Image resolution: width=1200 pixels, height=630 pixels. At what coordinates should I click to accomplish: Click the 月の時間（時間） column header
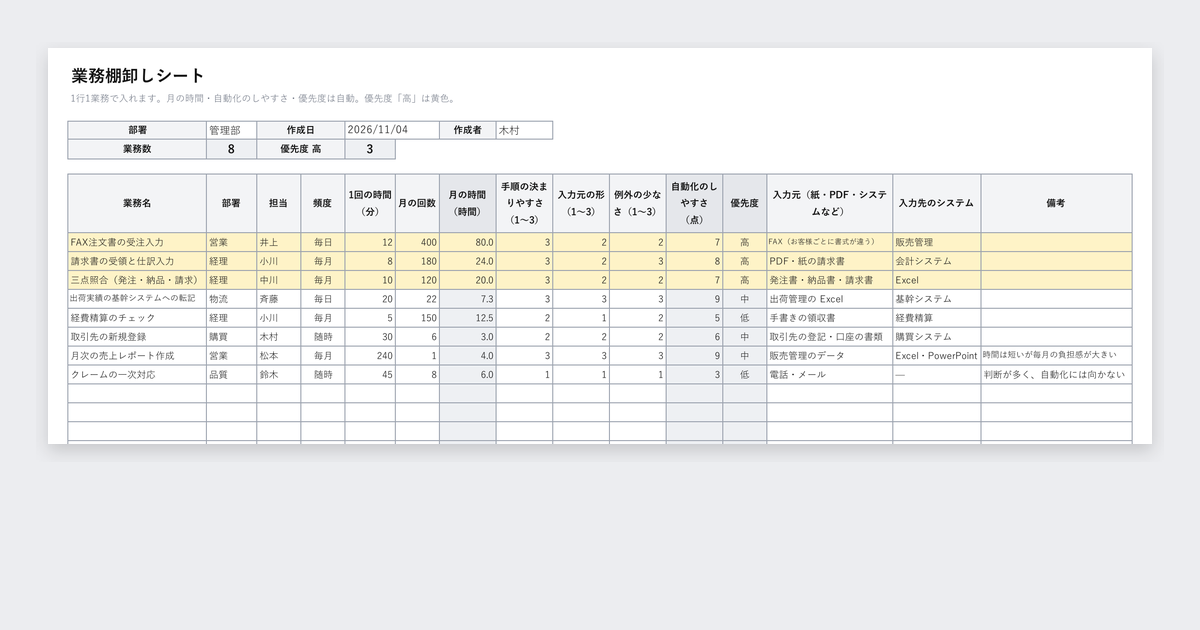pyautogui.click(x=467, y=203)
